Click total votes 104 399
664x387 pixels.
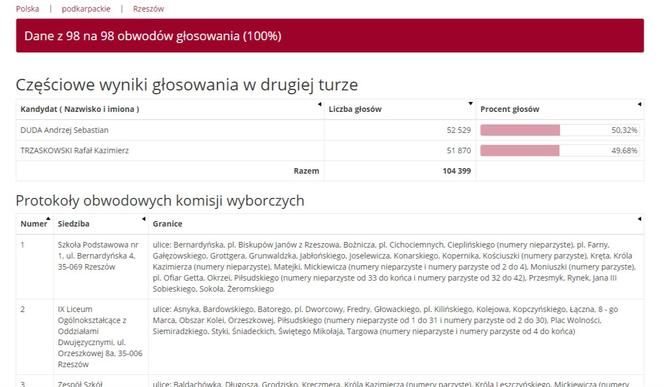pos(456,171)
